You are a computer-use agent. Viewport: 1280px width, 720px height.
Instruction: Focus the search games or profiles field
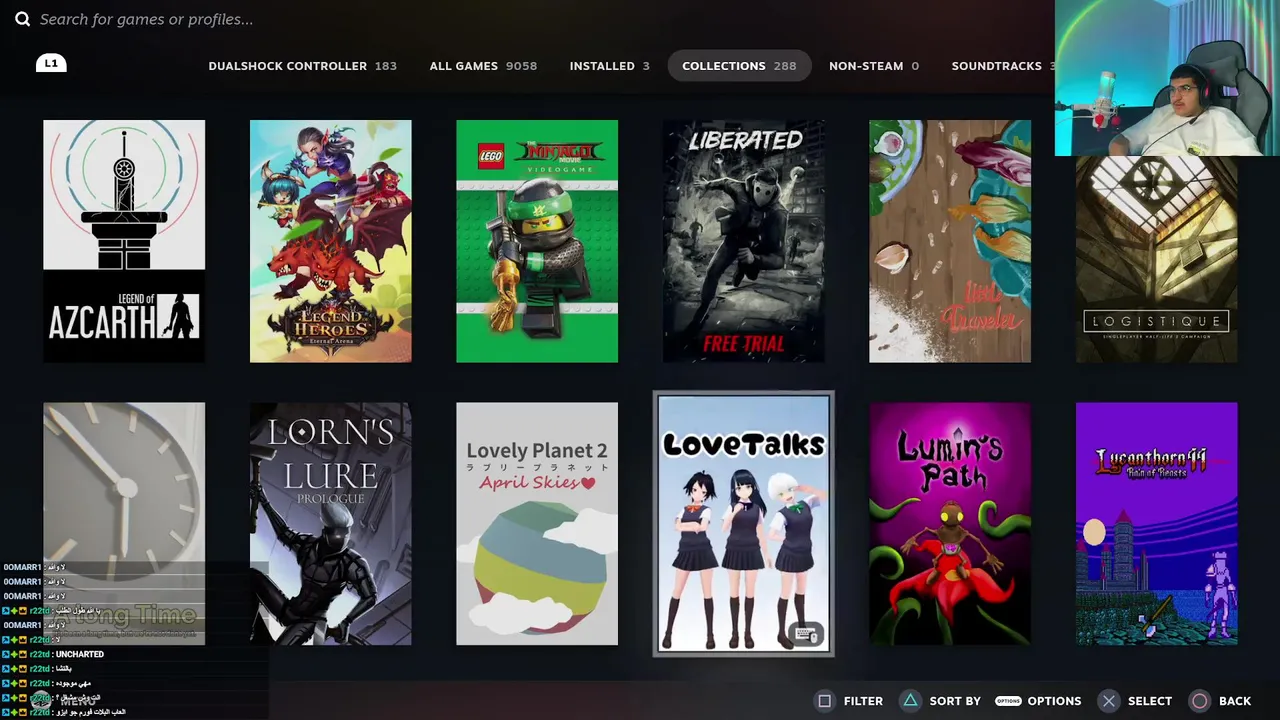(146, 19)
